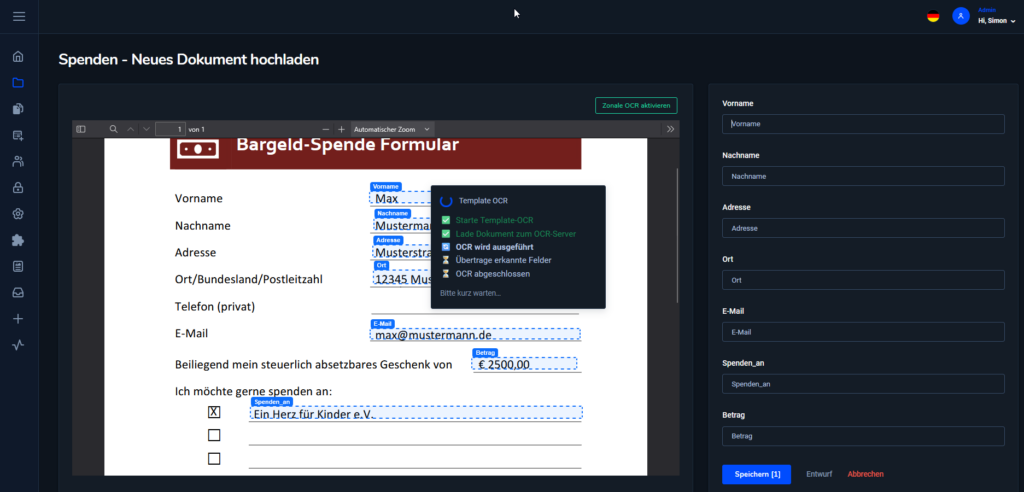Screen dimensions: 1024x492
Task: Click the lock icon in sidebar
Action: pyautogui.click(x=18, y=188)
